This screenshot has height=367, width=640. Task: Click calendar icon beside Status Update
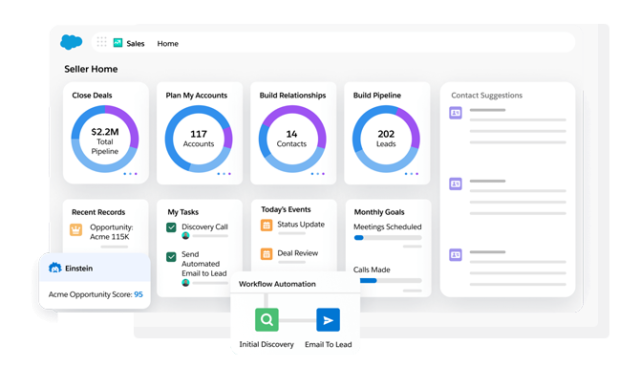(267, 225)
